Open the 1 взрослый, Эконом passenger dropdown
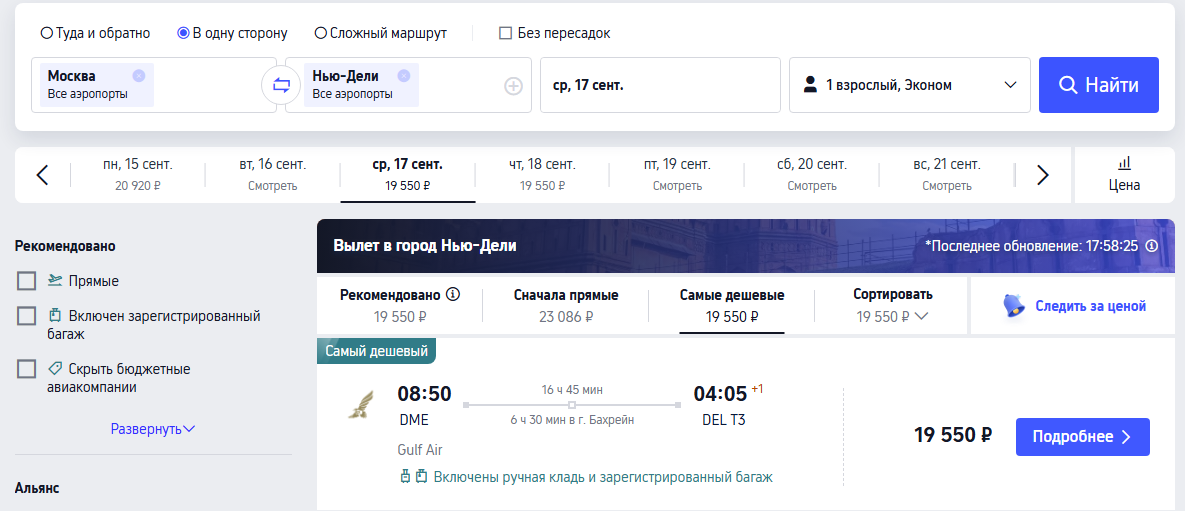 (910, 85)
